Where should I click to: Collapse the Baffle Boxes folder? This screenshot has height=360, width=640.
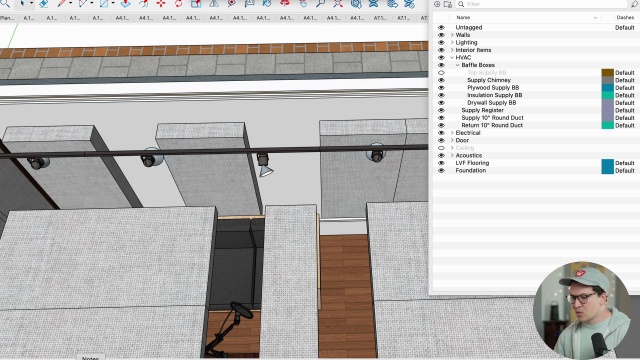click(458, 65)
